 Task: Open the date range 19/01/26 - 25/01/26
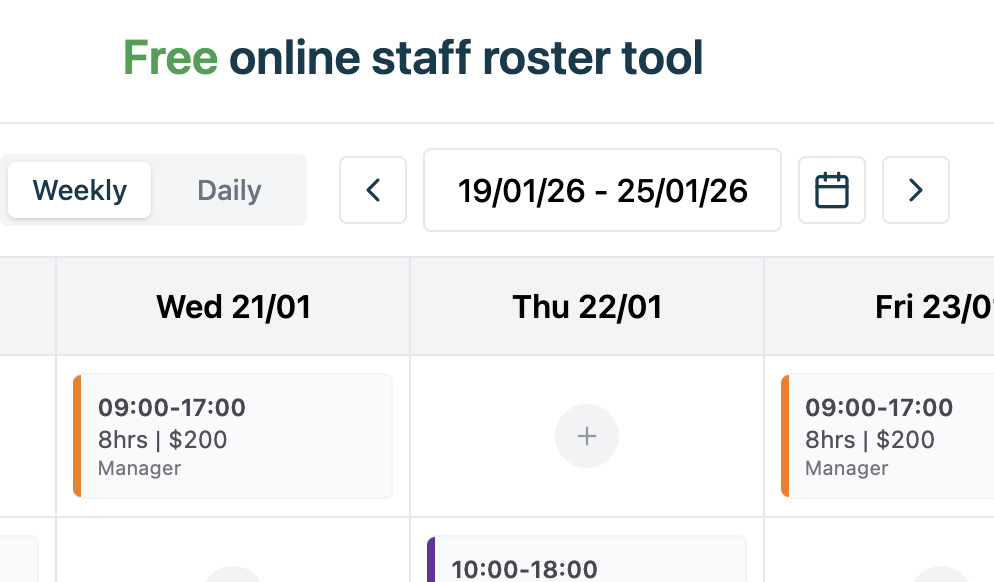click(x=602, y=190)
